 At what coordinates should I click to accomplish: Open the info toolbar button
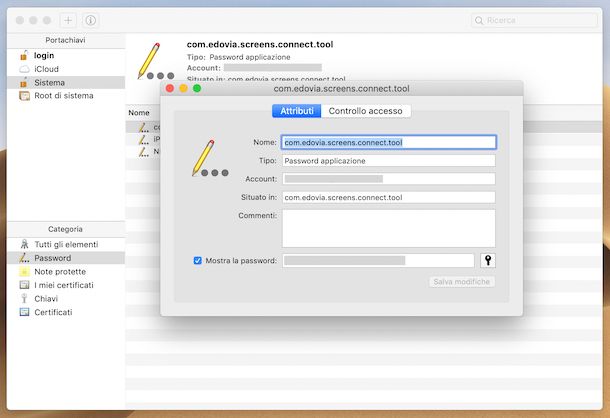coord(90,20)
